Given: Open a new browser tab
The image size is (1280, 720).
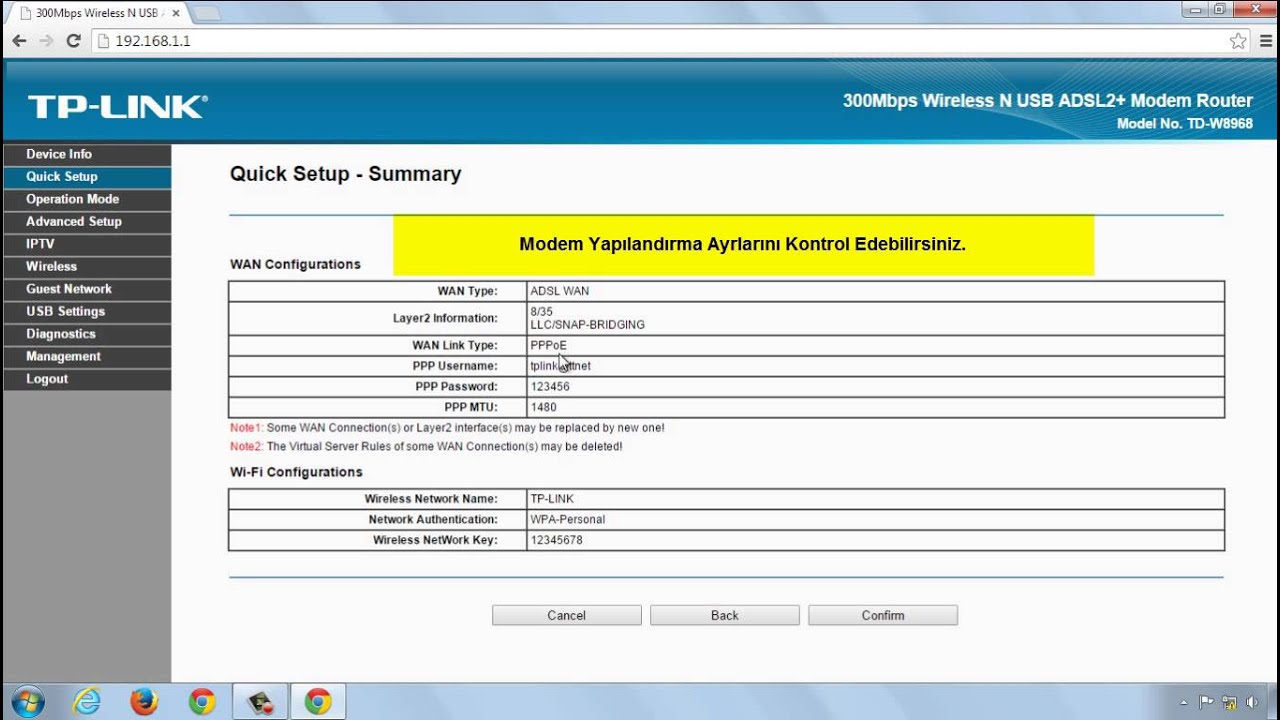Looking at the screenshot, I should [206, 13].
